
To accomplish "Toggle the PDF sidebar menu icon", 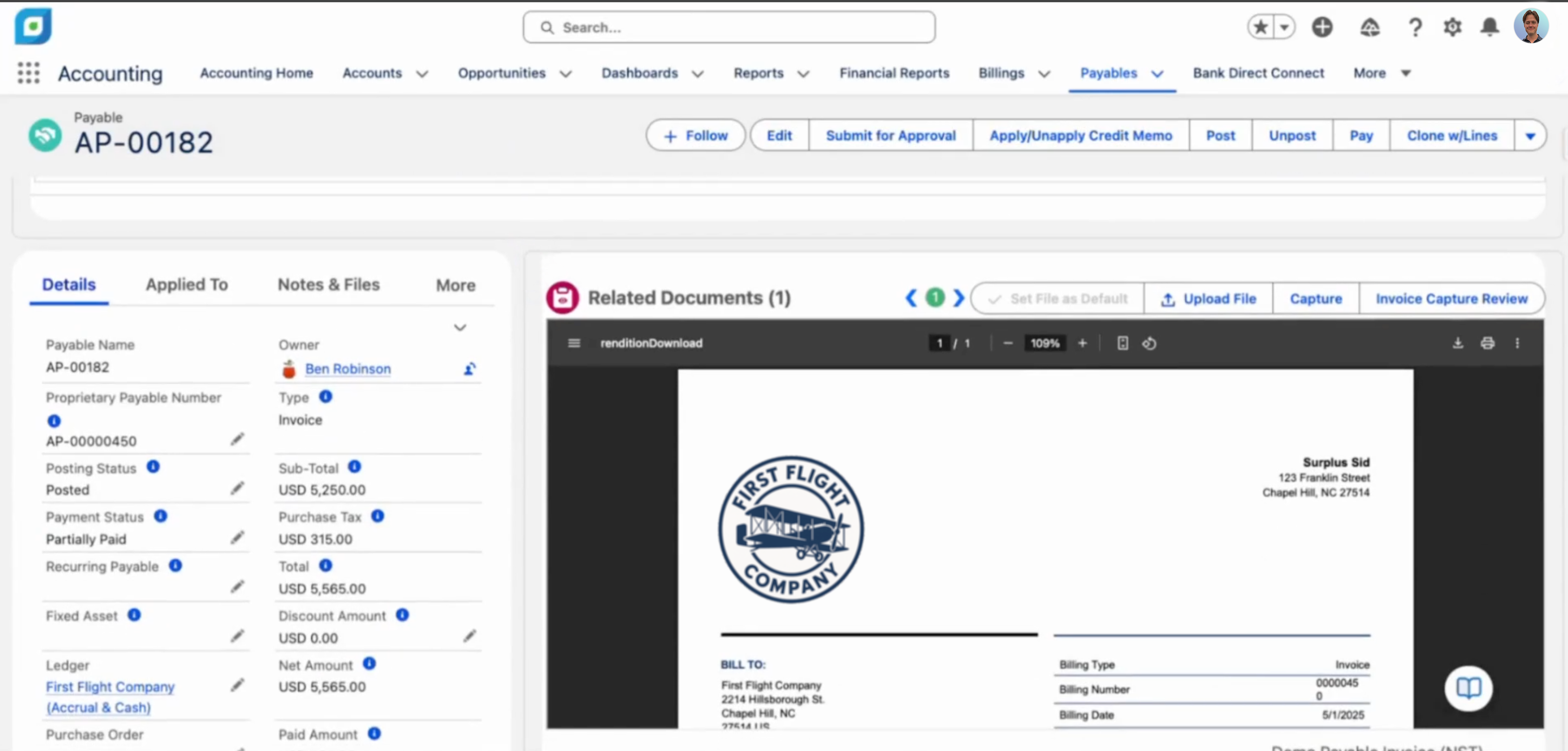I will click(573, 343).
